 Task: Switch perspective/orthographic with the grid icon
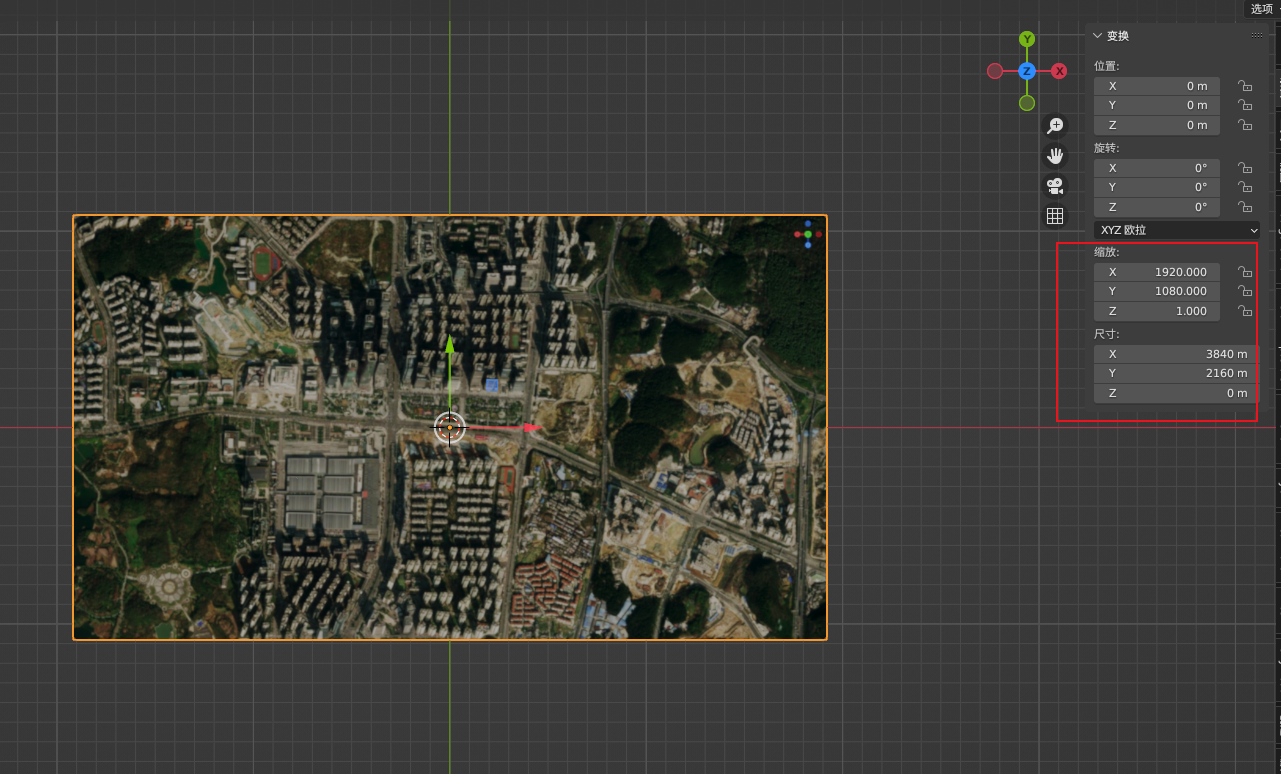pyautogui.click(x=1055, y=216)
